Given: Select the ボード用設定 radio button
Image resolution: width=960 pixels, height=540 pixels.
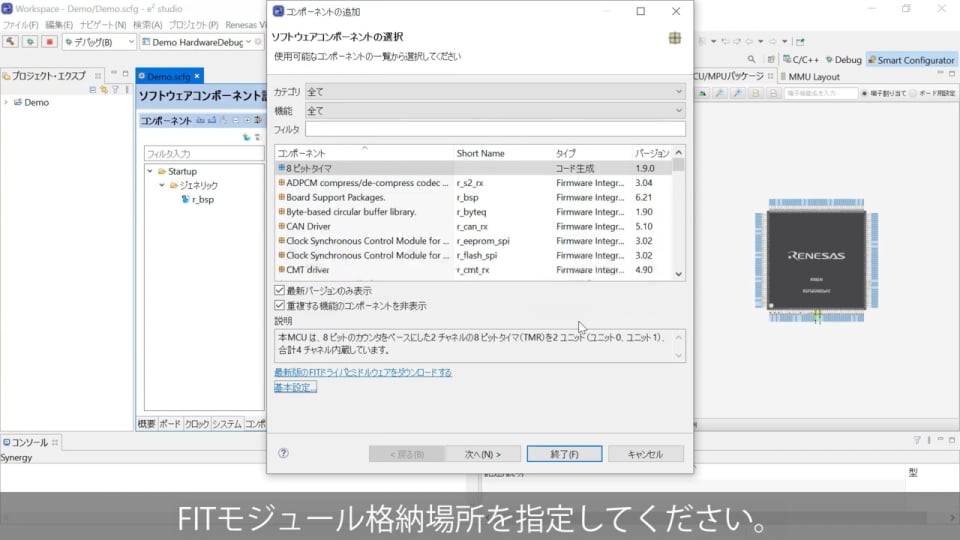Looking at the screenshot, I should point(913,93).
